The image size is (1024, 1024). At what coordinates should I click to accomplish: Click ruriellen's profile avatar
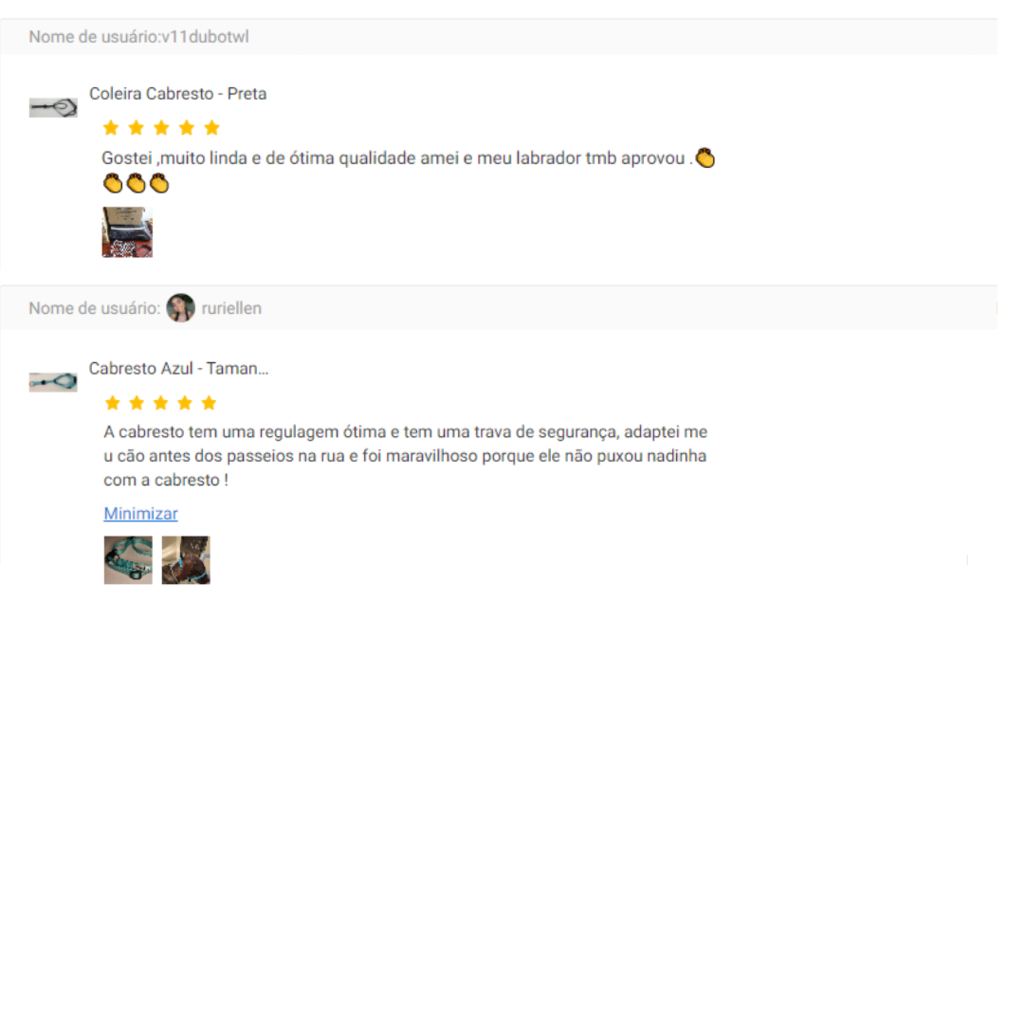click(x=181, y=308)
